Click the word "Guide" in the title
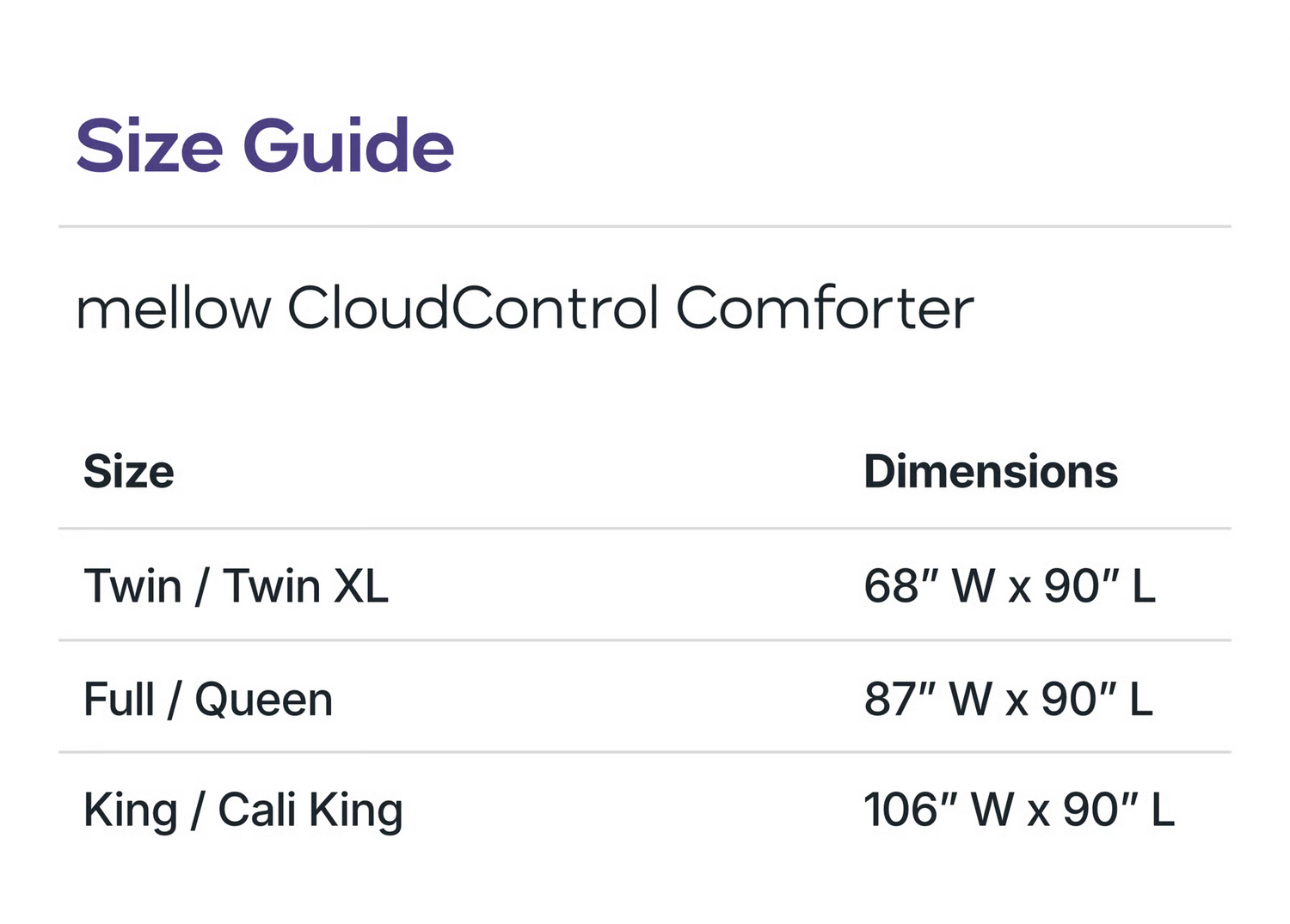Image resolution: width=1290 pixels, height=924 pixels. pos(348,146)
